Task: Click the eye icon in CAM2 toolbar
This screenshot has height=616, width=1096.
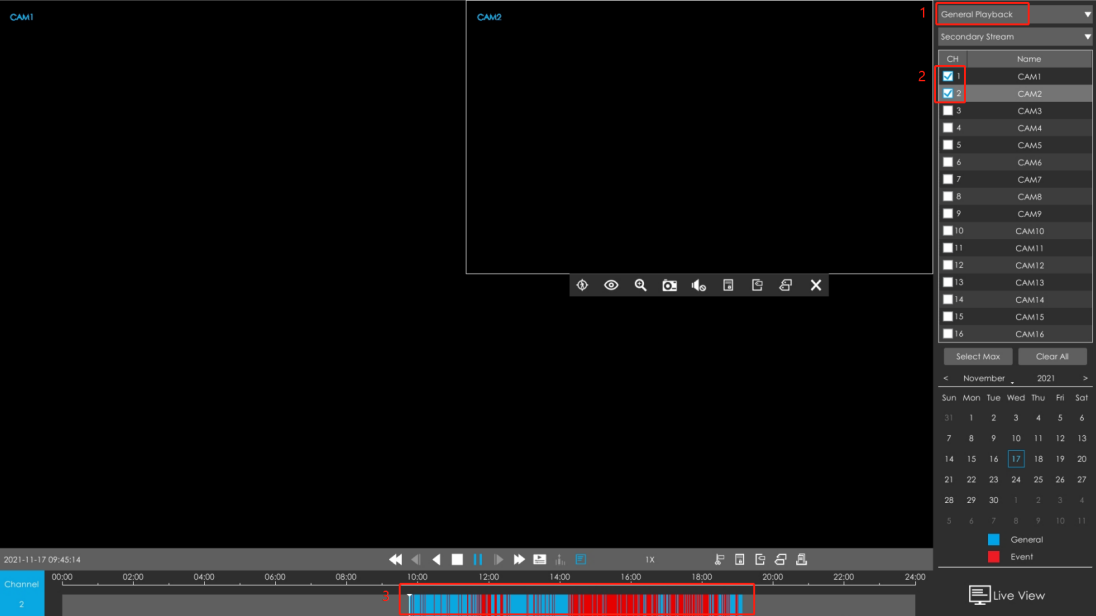Action: click(x=611, y=285)
